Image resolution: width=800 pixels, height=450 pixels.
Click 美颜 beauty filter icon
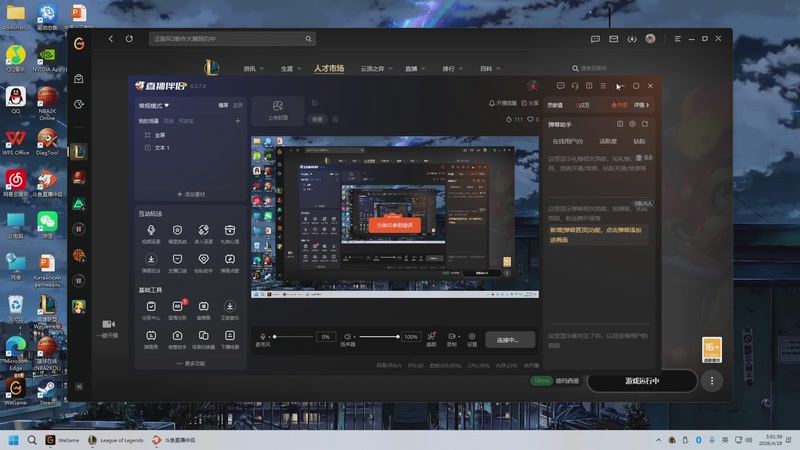432,339
